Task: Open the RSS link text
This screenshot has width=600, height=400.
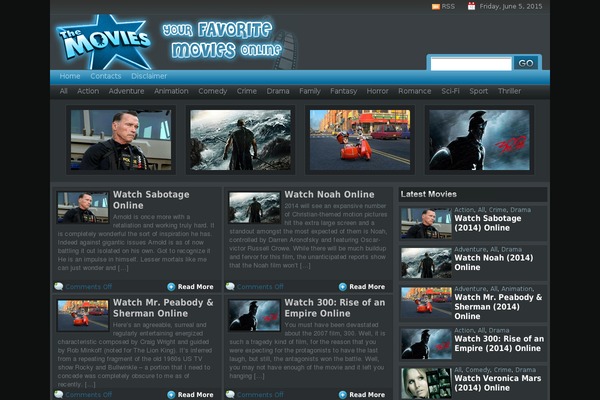Action: tap(448, 7)
